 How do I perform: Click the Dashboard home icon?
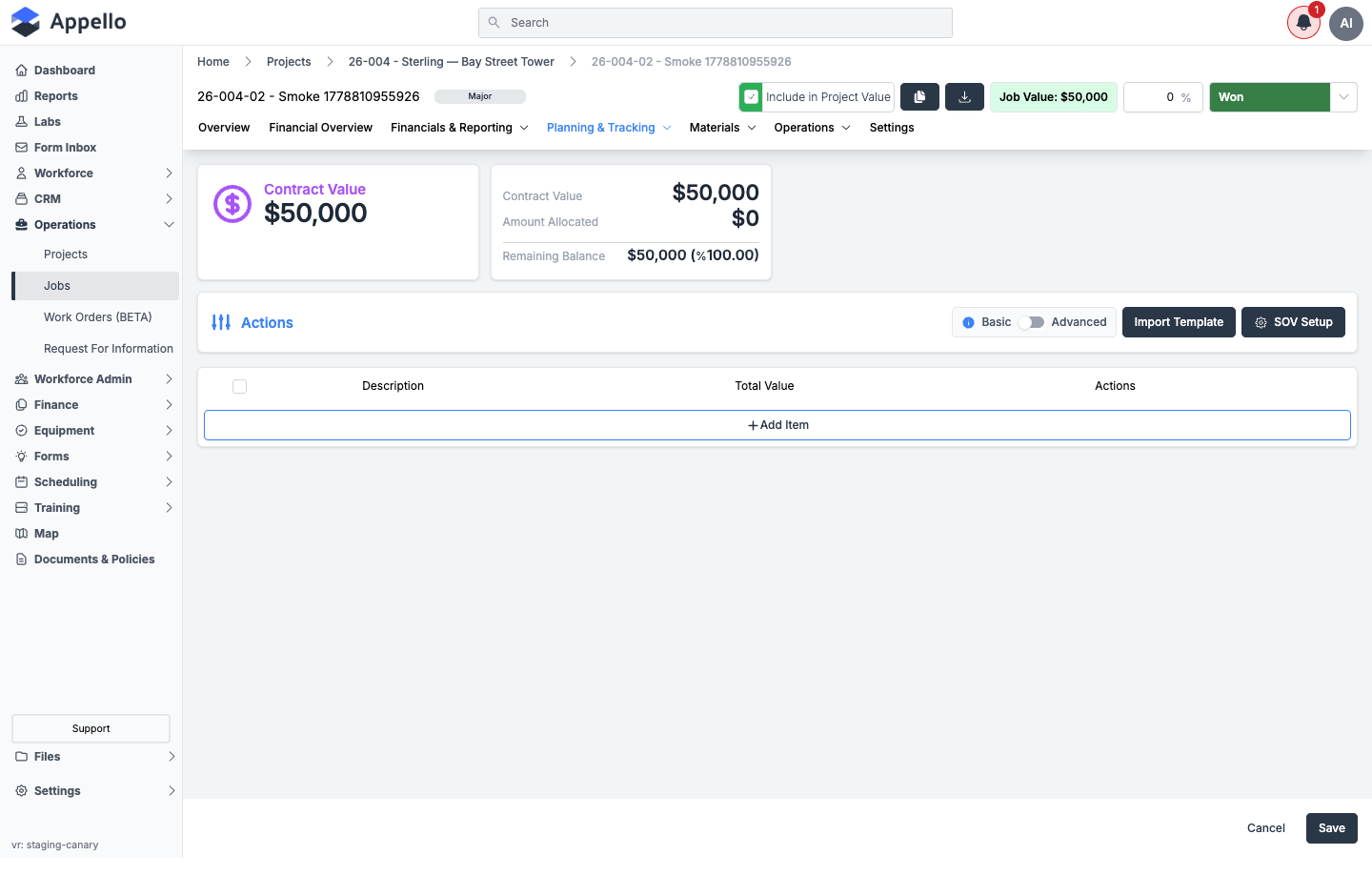pos(21,71)
